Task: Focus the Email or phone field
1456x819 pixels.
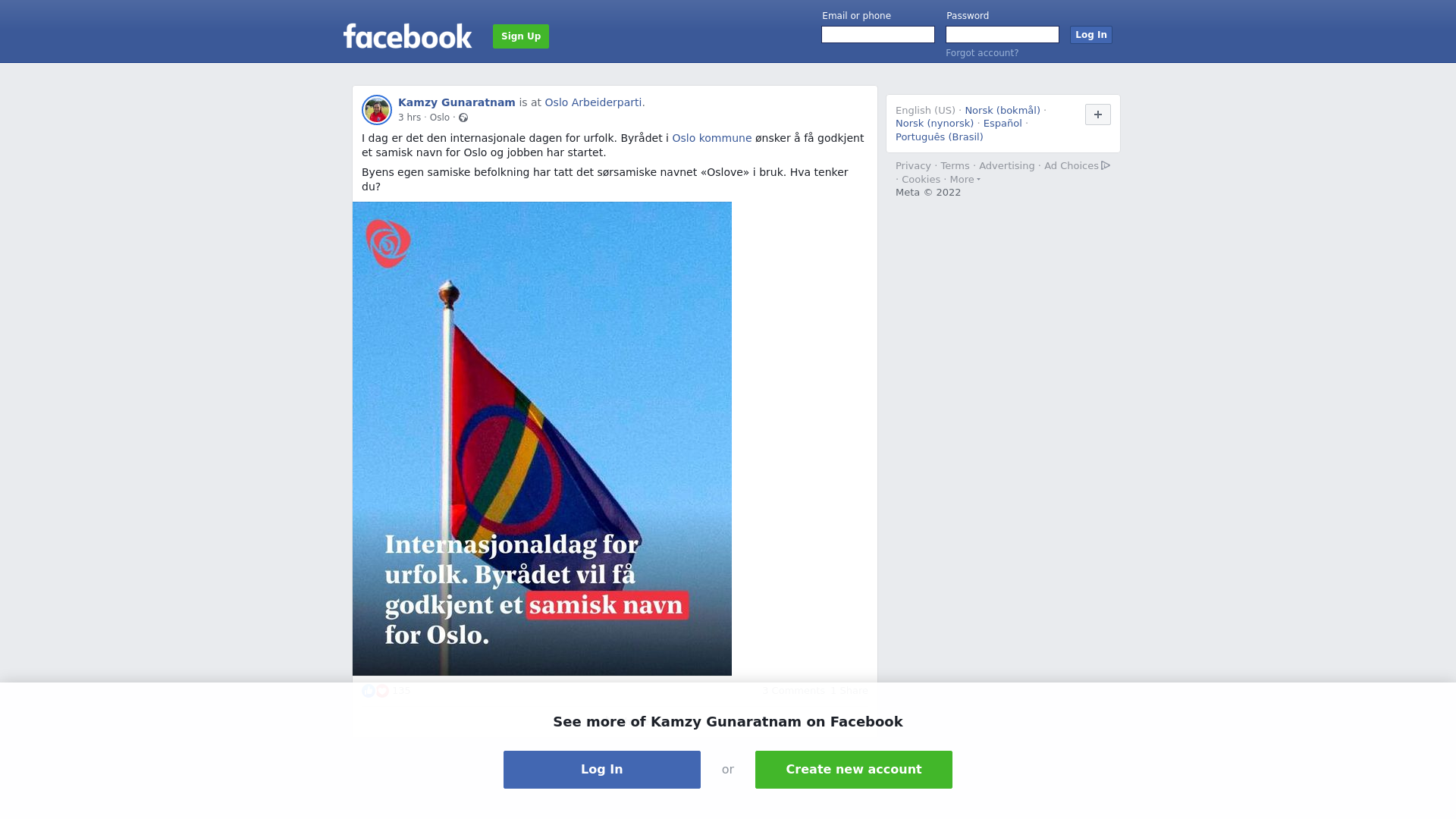Action: tap(878, 35)
